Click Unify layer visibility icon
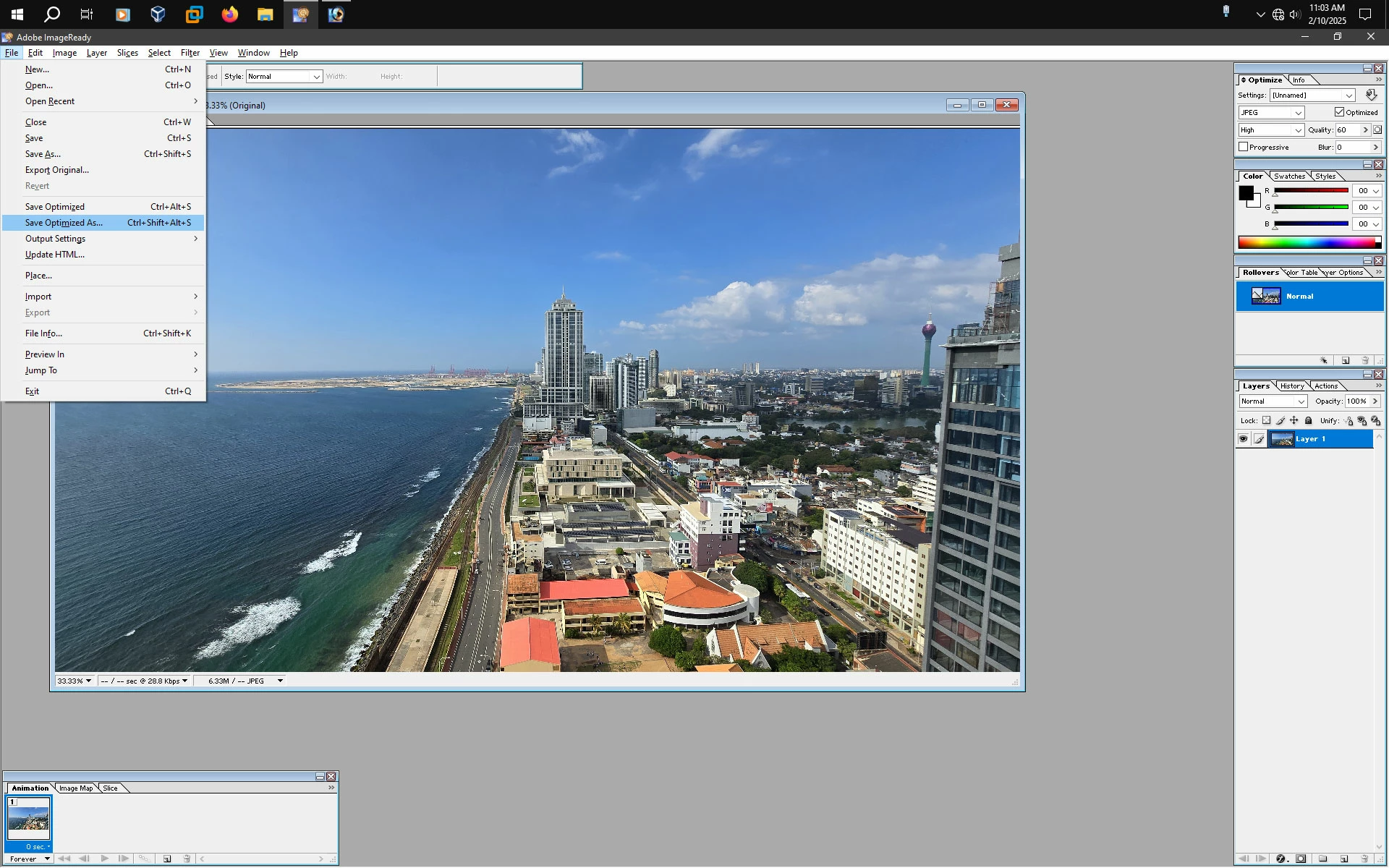1389x868 pixels. point(1362,421)
